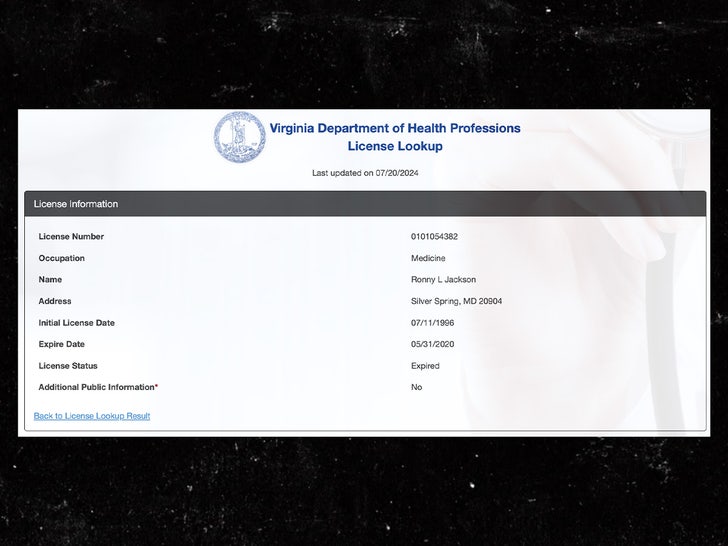Click the Name field label
Image resolution: width=728 pixels, height=546 pixels.
point(50,280)
